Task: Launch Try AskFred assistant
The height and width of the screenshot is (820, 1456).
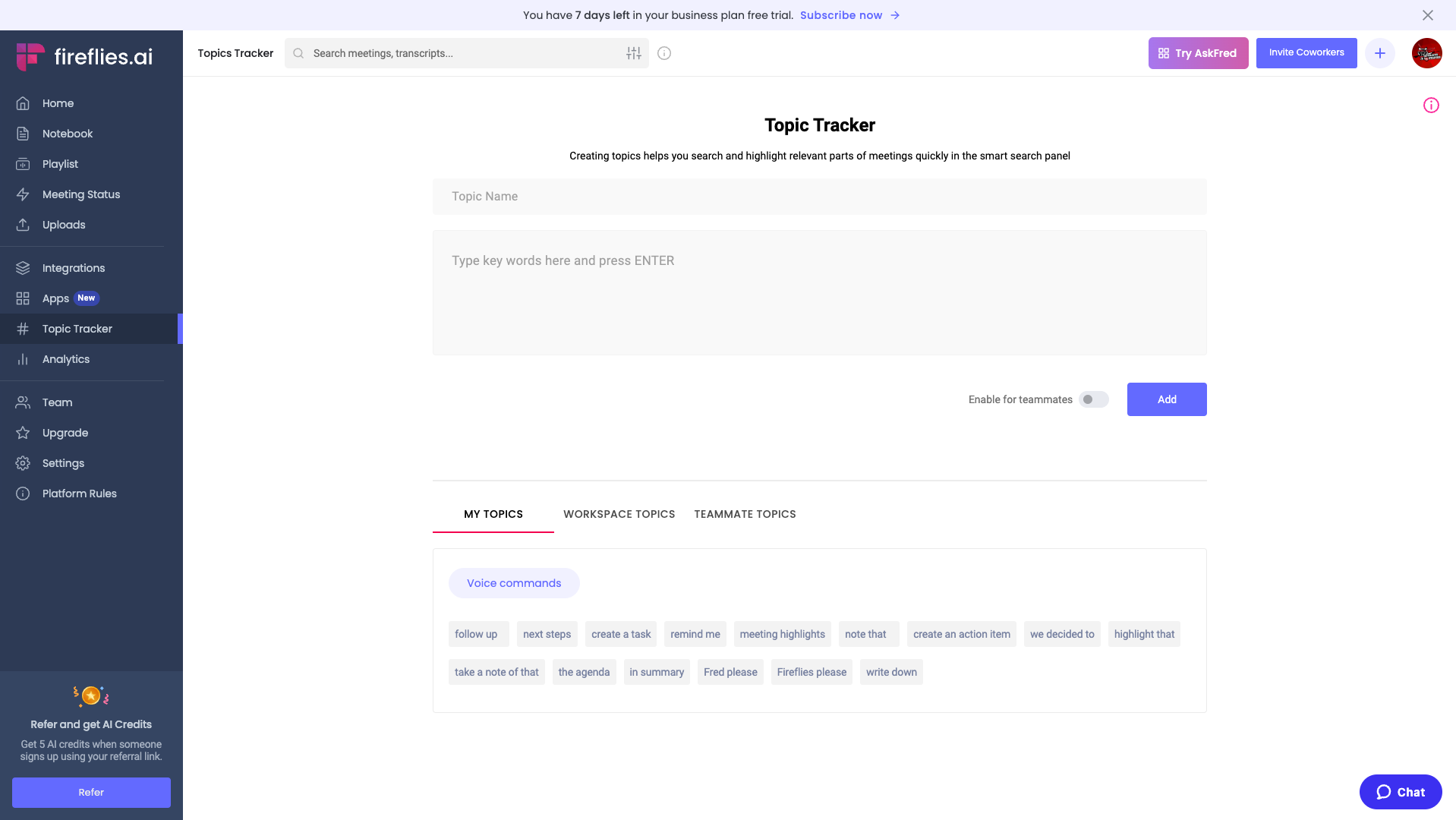Action: (x=1198, y=53)
